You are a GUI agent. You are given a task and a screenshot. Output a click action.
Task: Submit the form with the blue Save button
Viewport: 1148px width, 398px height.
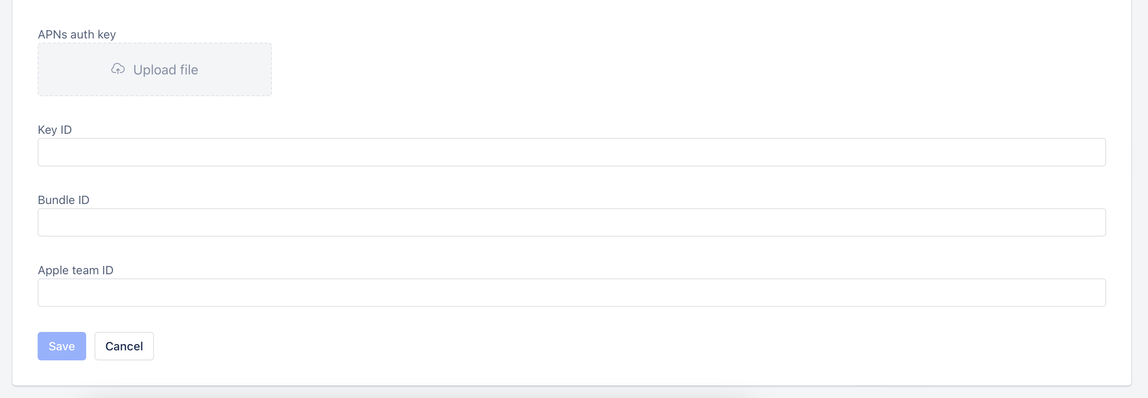click(x=62, y=346)
